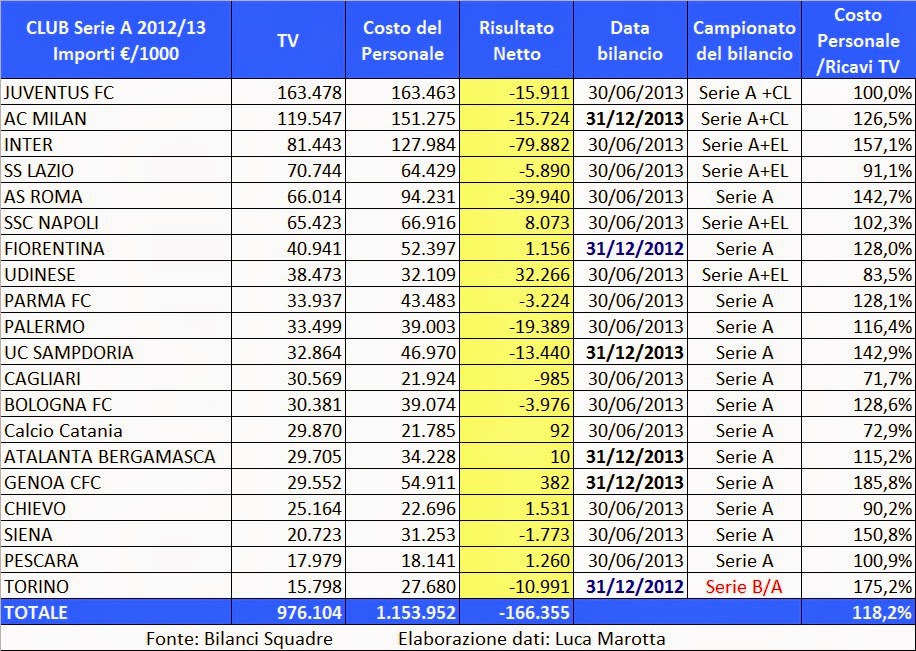Click the SS LAZIO row label
The width and height of the screenshot is (916, 651).
click(x=39, y=171)
